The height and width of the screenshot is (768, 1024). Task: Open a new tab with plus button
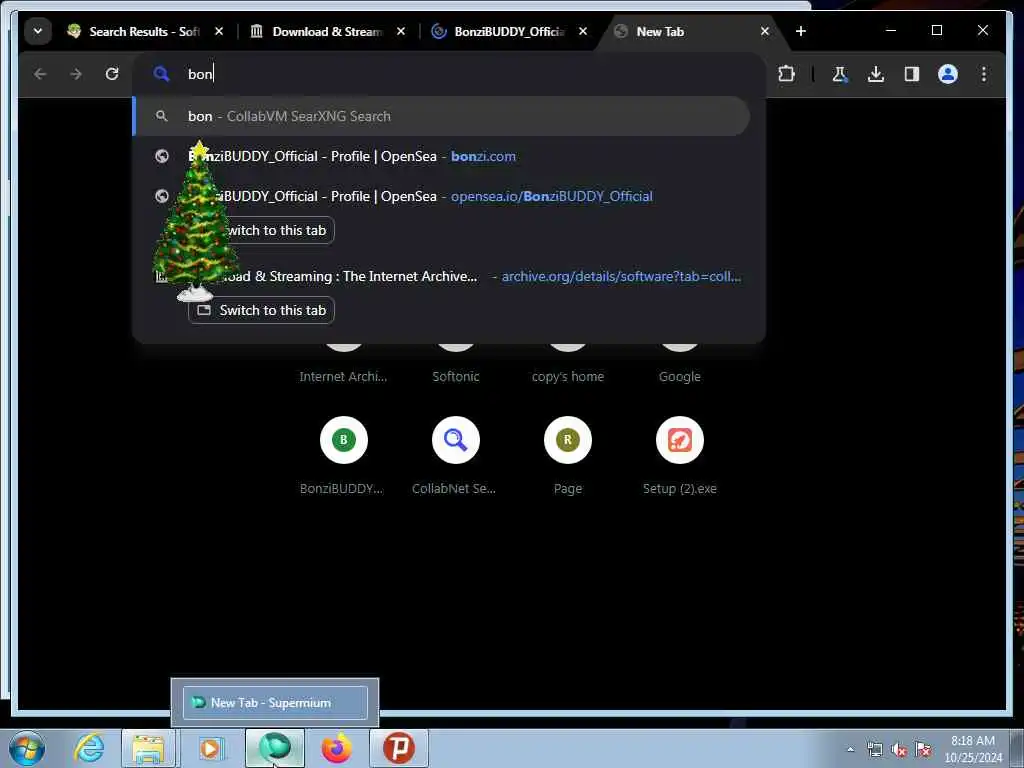click(x=801, y=31)
